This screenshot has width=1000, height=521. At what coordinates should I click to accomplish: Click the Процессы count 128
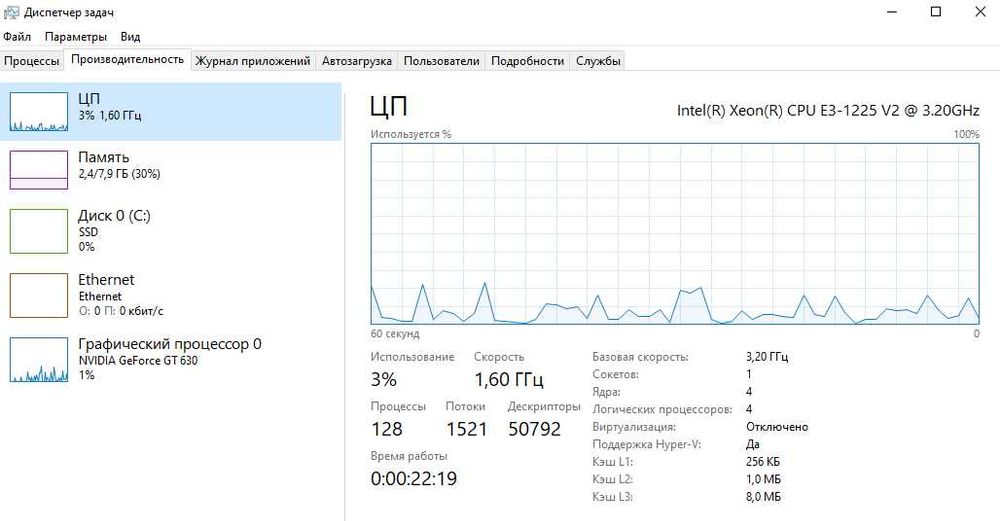386,429
